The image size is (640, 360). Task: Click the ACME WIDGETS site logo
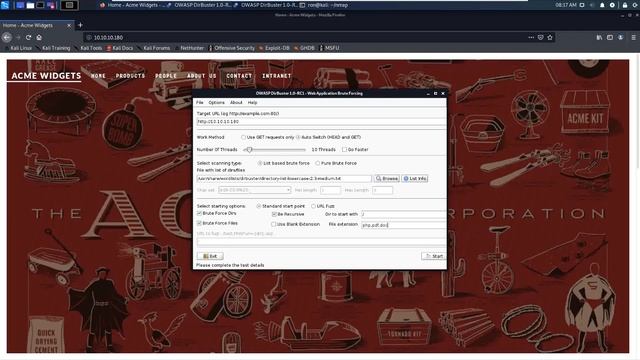46,76
